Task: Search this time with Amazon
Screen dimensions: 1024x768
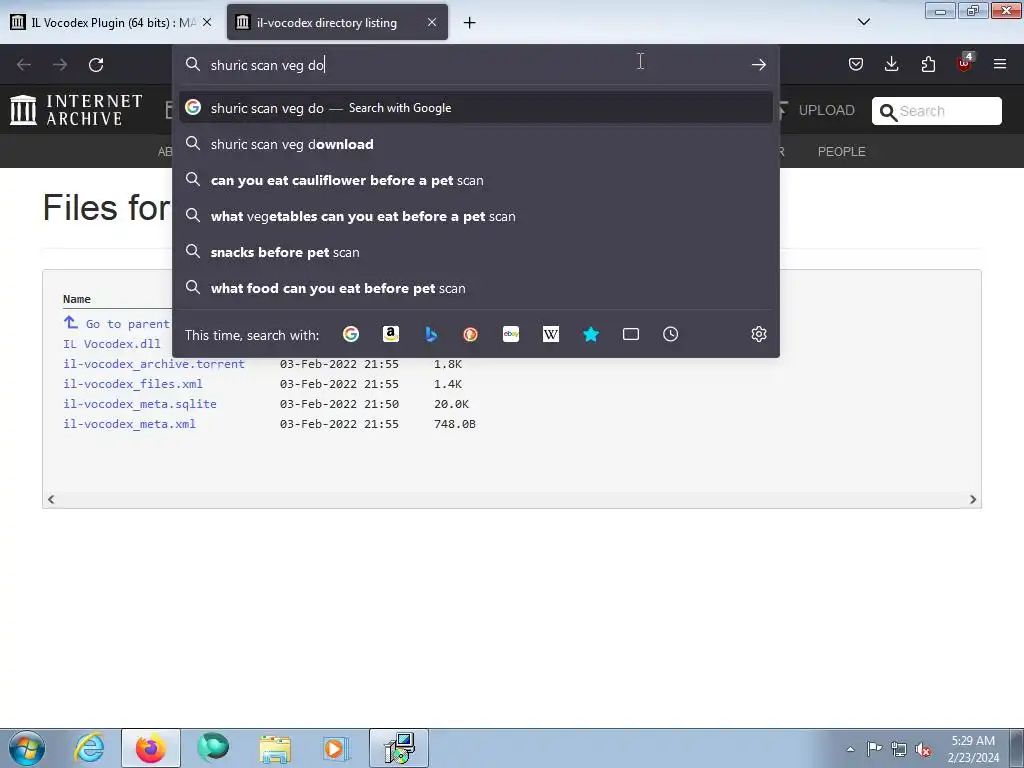Action: 391,334
